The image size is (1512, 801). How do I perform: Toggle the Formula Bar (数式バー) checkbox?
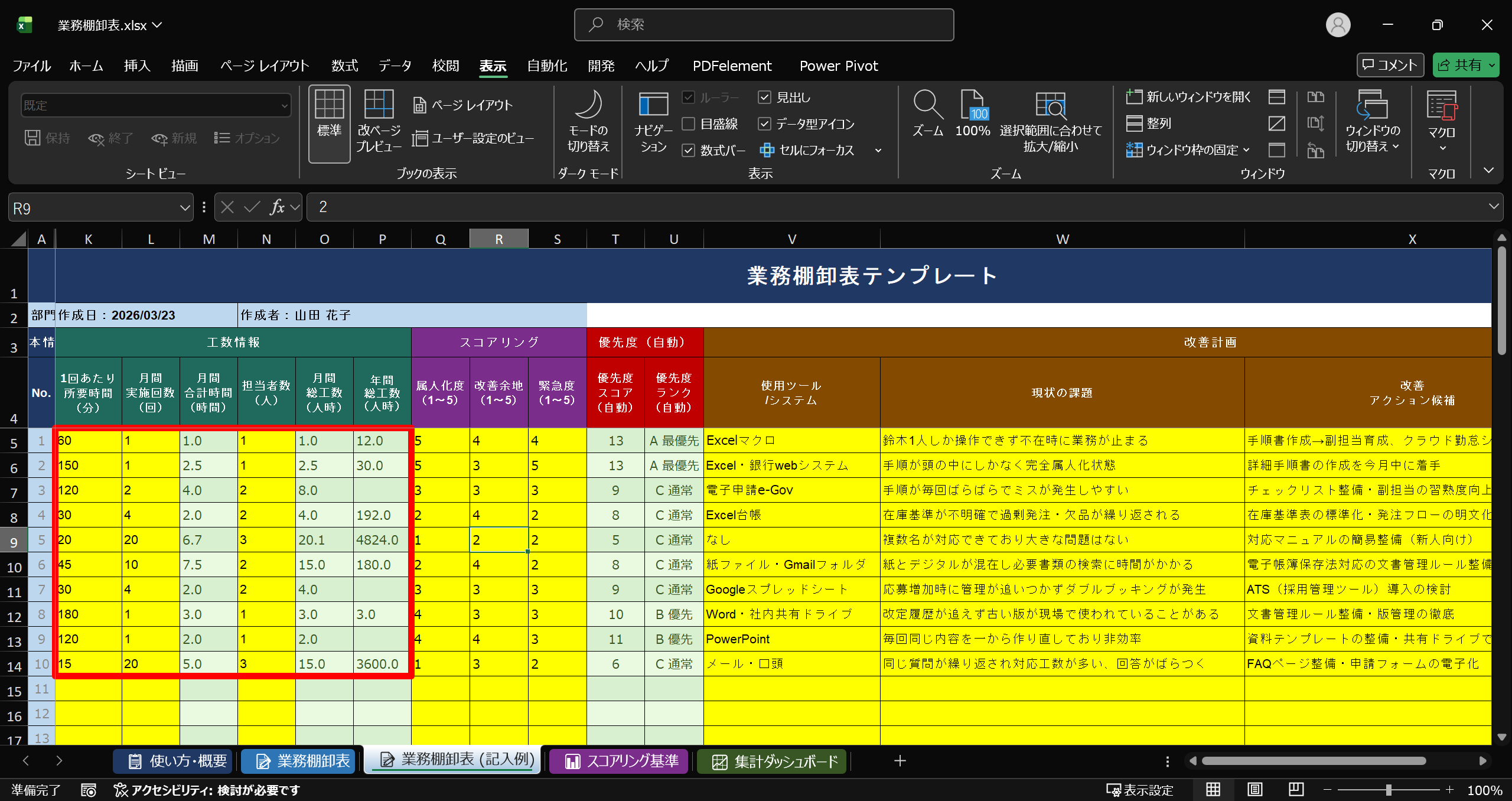point(688,150)
